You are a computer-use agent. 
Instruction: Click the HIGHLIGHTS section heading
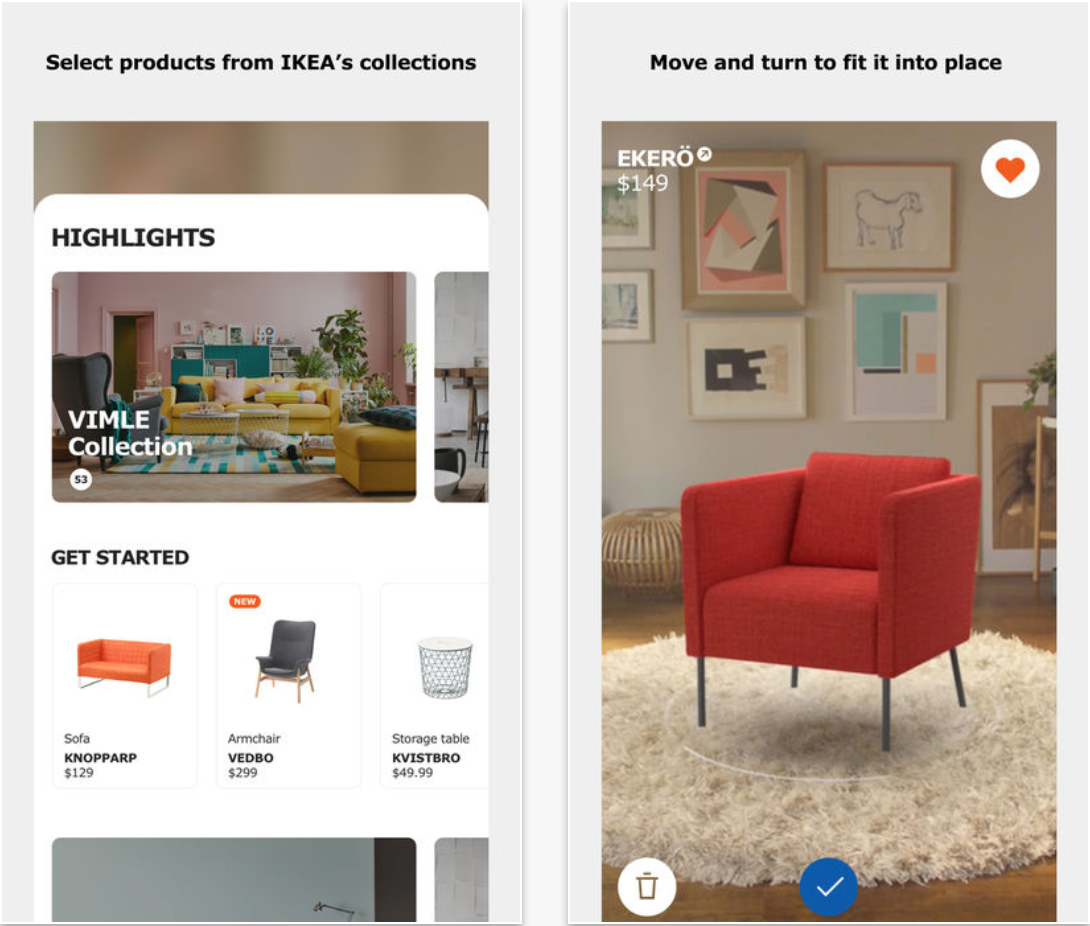[x=133, y=238]
